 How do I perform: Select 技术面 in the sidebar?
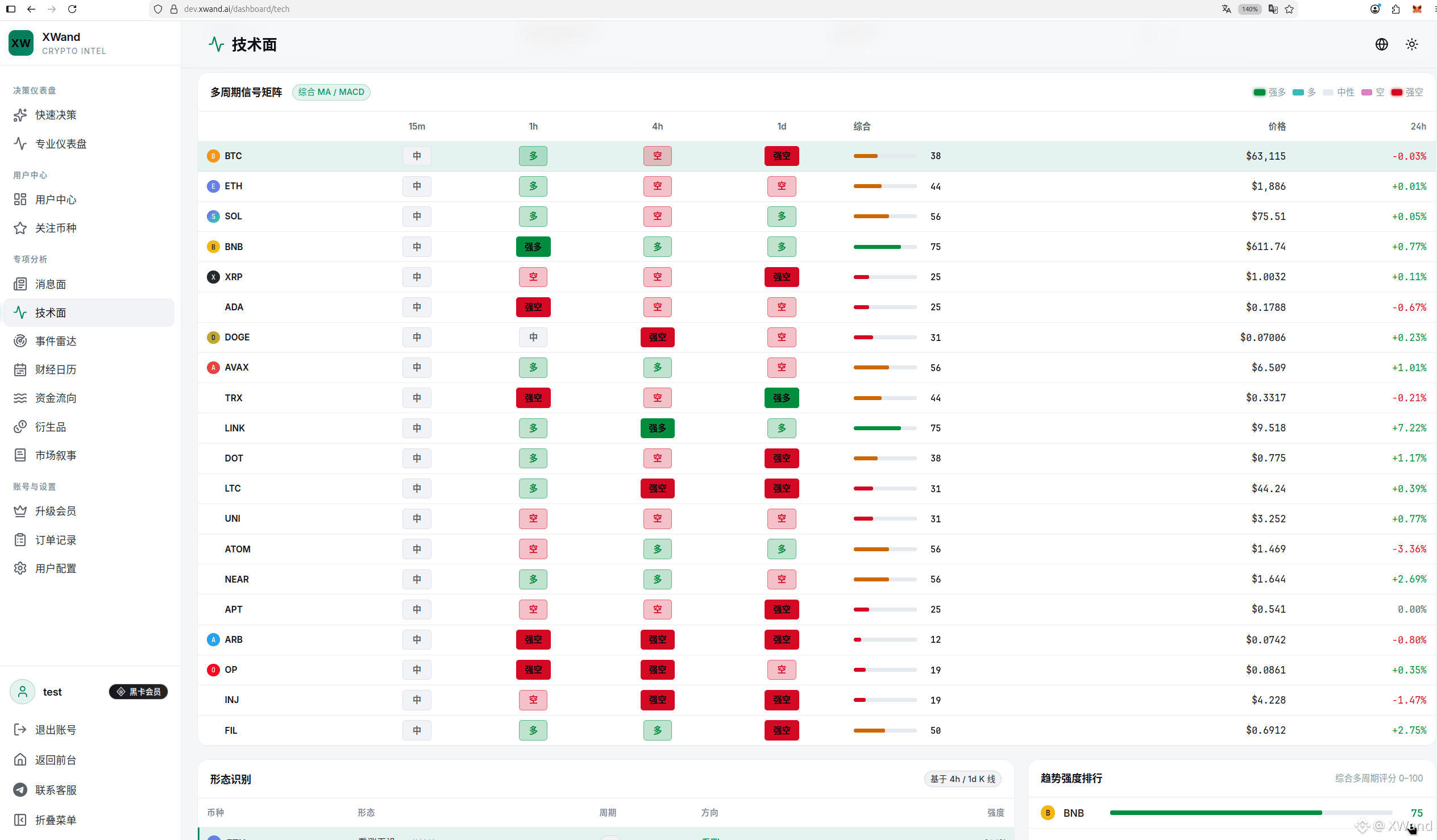point(89,313)
